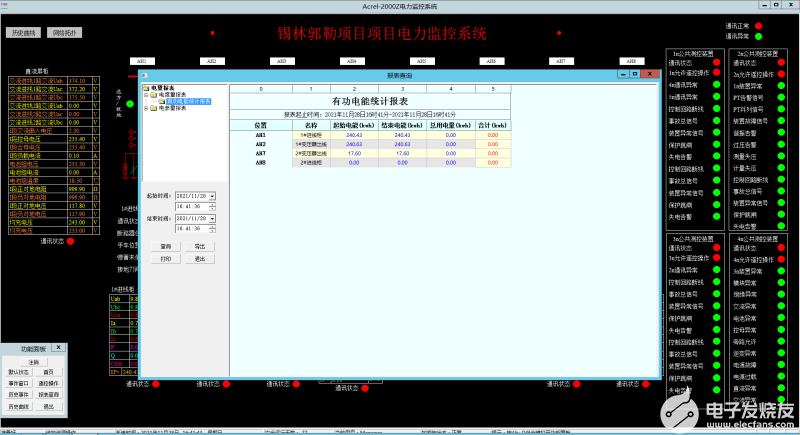The image size is (800, 435).
Task: Open the 起始时间 date dropdown
Action: [x=212, y=196]
